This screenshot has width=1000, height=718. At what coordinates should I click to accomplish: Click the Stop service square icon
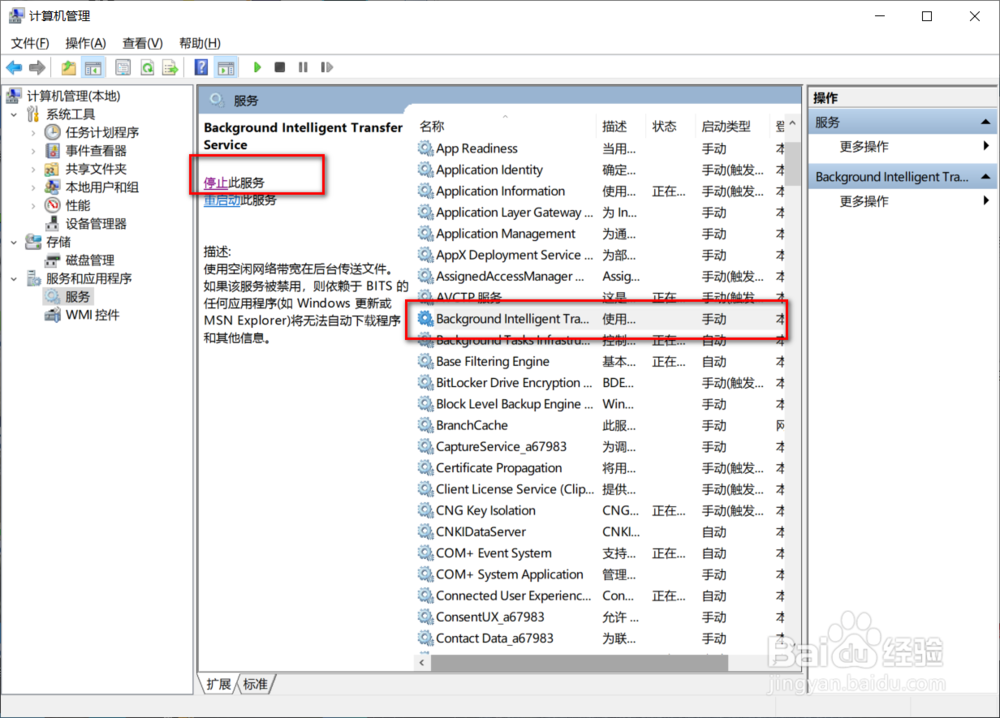click(x=279, y=67)
